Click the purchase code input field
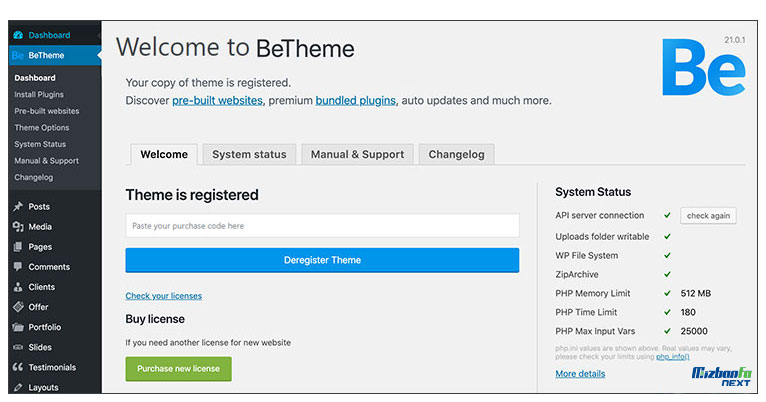Screen dimensions: 766x402 click(322, 226)
